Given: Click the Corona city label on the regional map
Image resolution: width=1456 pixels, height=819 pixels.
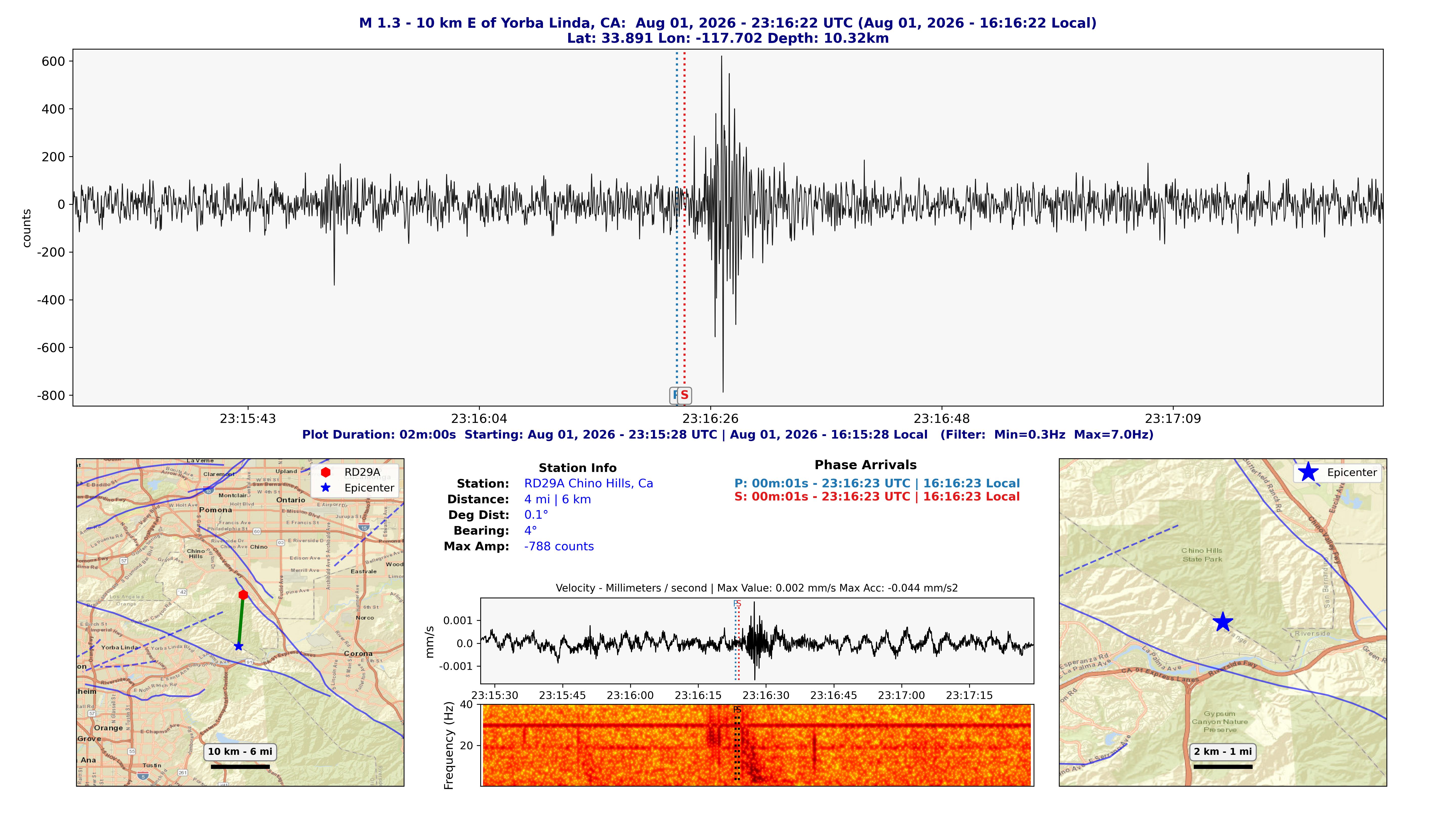Looking at the screenshot, I should coord(358,653).
